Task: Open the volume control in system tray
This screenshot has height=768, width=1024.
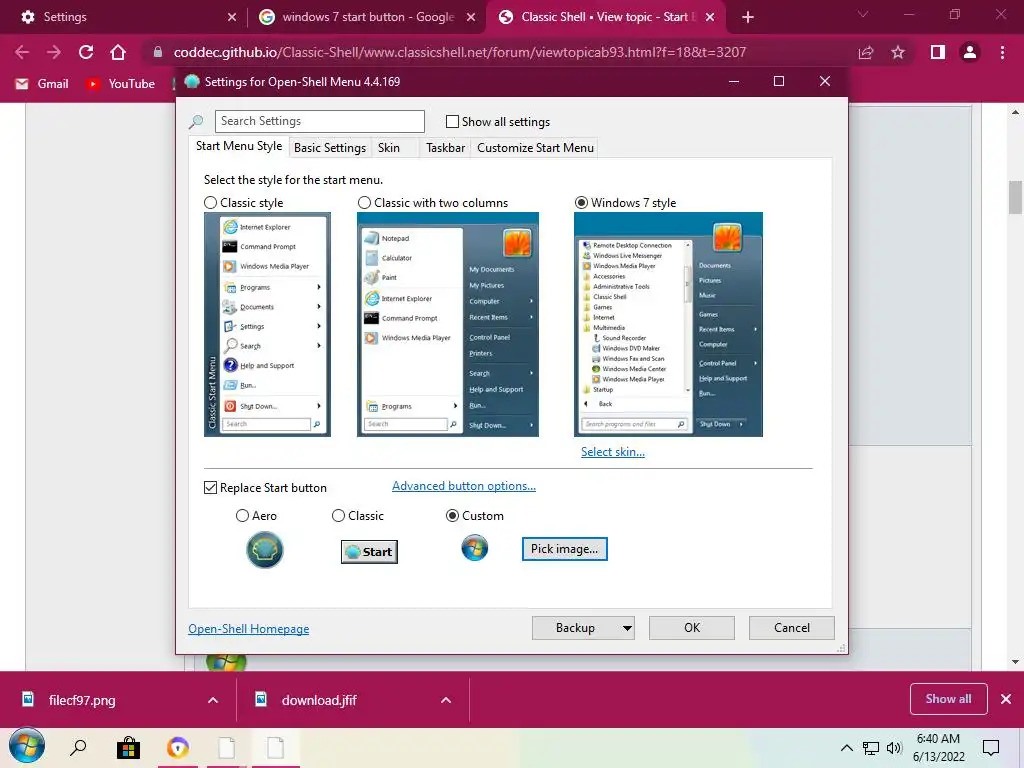Action: click(894, 748)
